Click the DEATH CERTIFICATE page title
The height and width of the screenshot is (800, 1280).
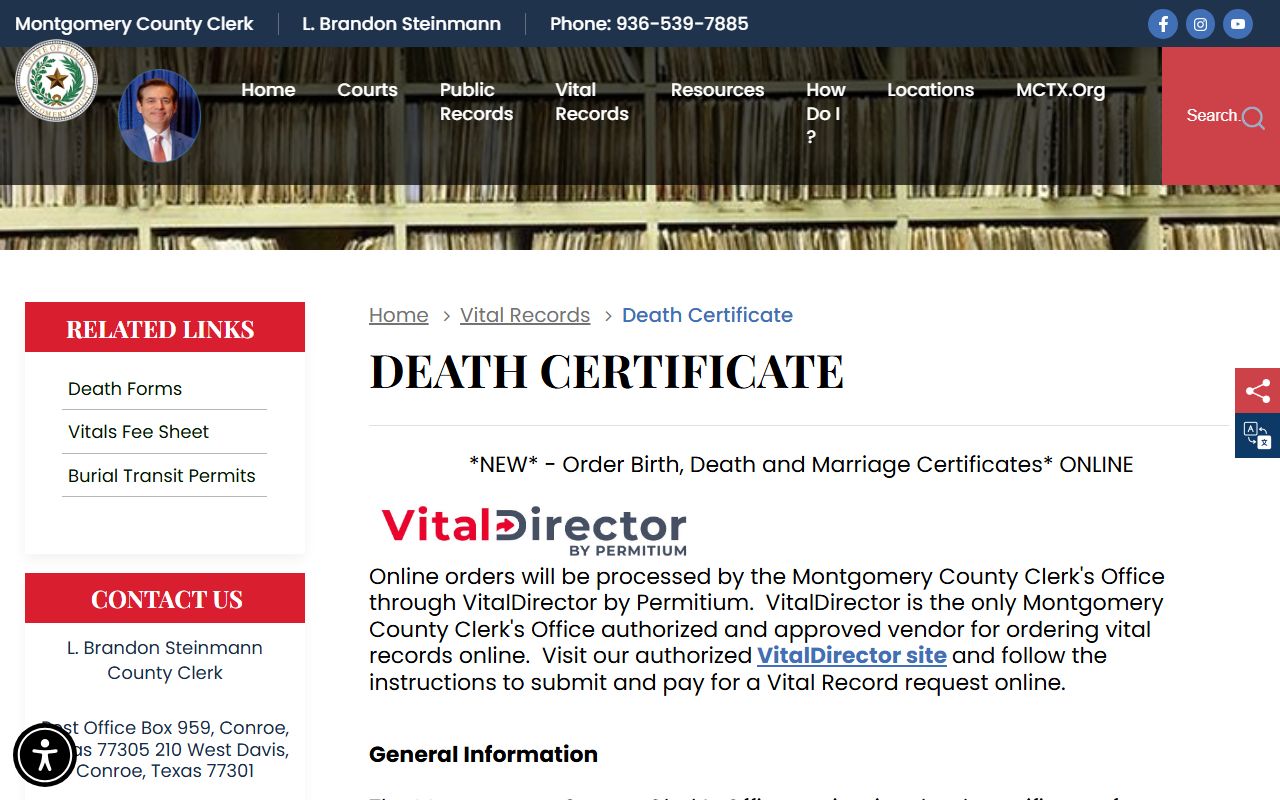(x=606, y=371)
